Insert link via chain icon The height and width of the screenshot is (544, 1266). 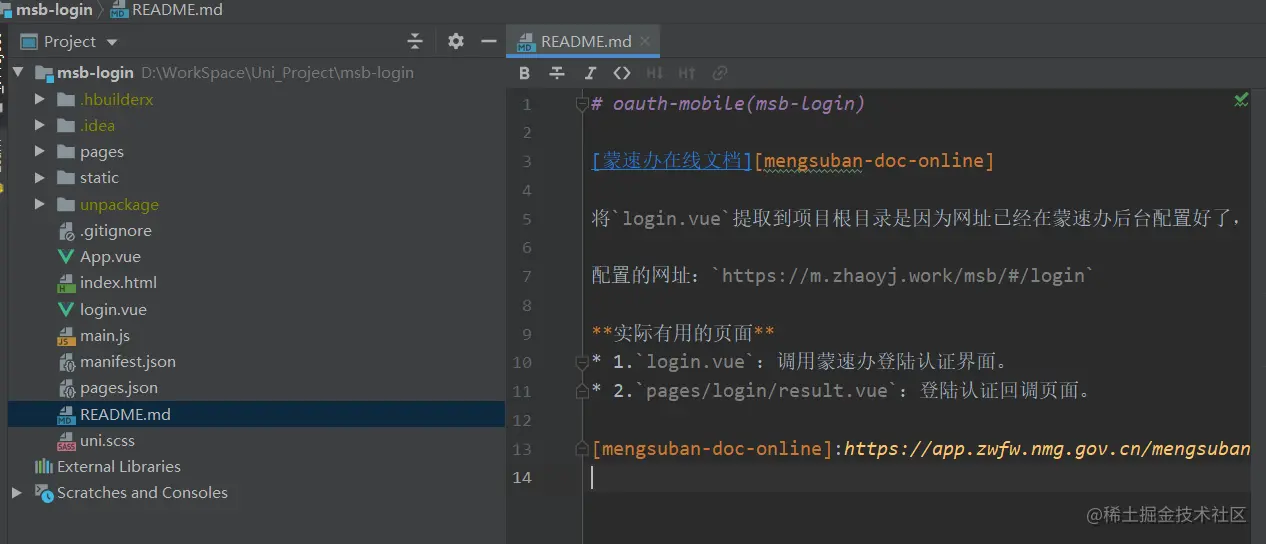click(x=719, y=73)
